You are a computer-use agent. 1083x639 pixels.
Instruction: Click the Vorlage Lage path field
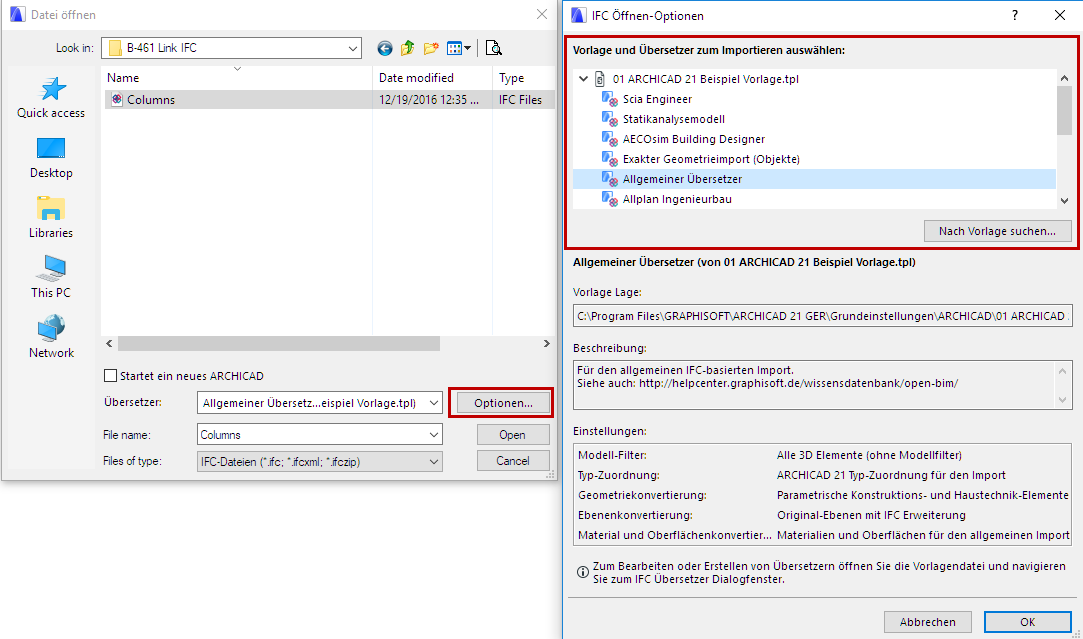823,316
